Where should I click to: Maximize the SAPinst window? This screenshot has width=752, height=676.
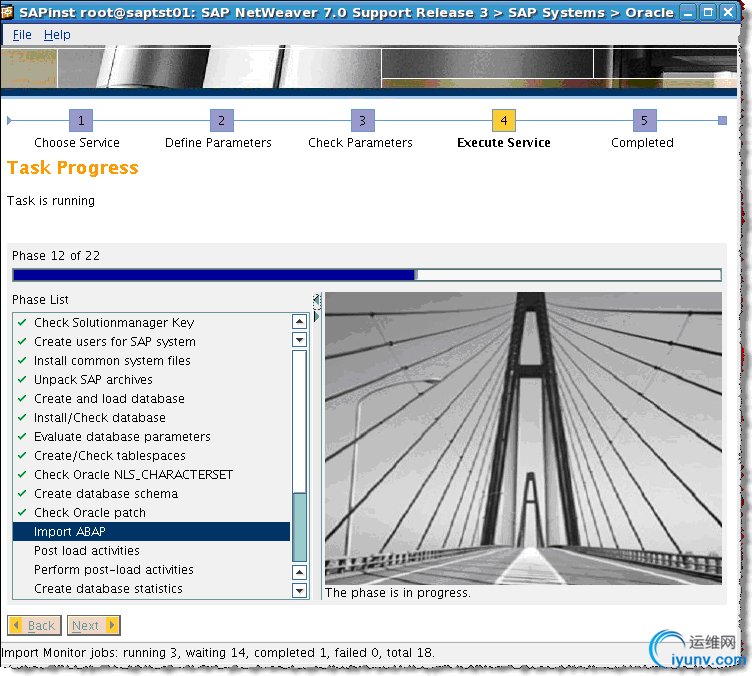point(708,12)
